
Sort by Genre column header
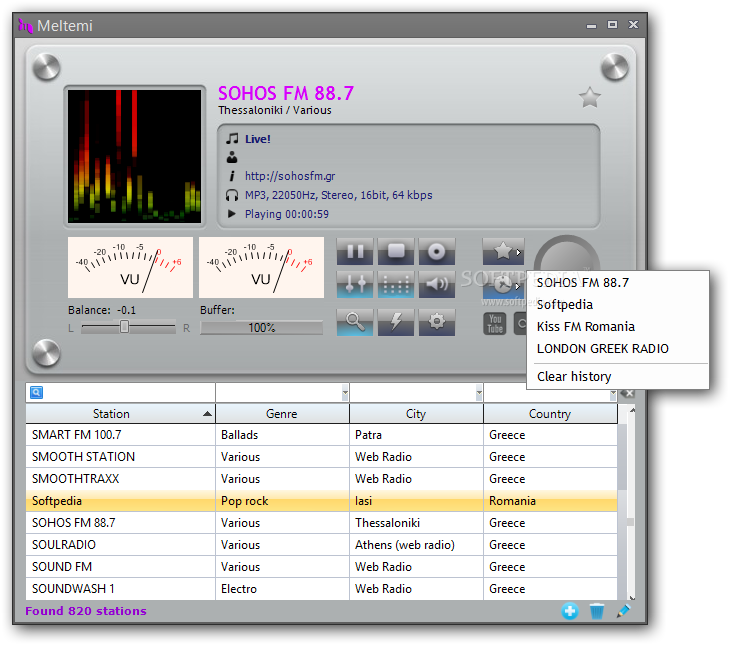282,414
